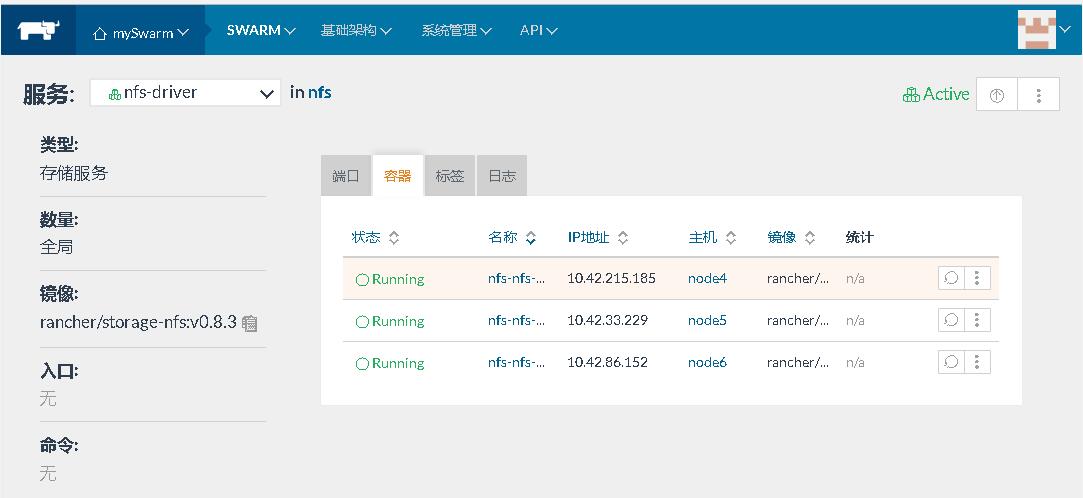The height and width of the screenshot is (498, 1083).
Task: Click the Active service state label
Action: coord(936,94)
